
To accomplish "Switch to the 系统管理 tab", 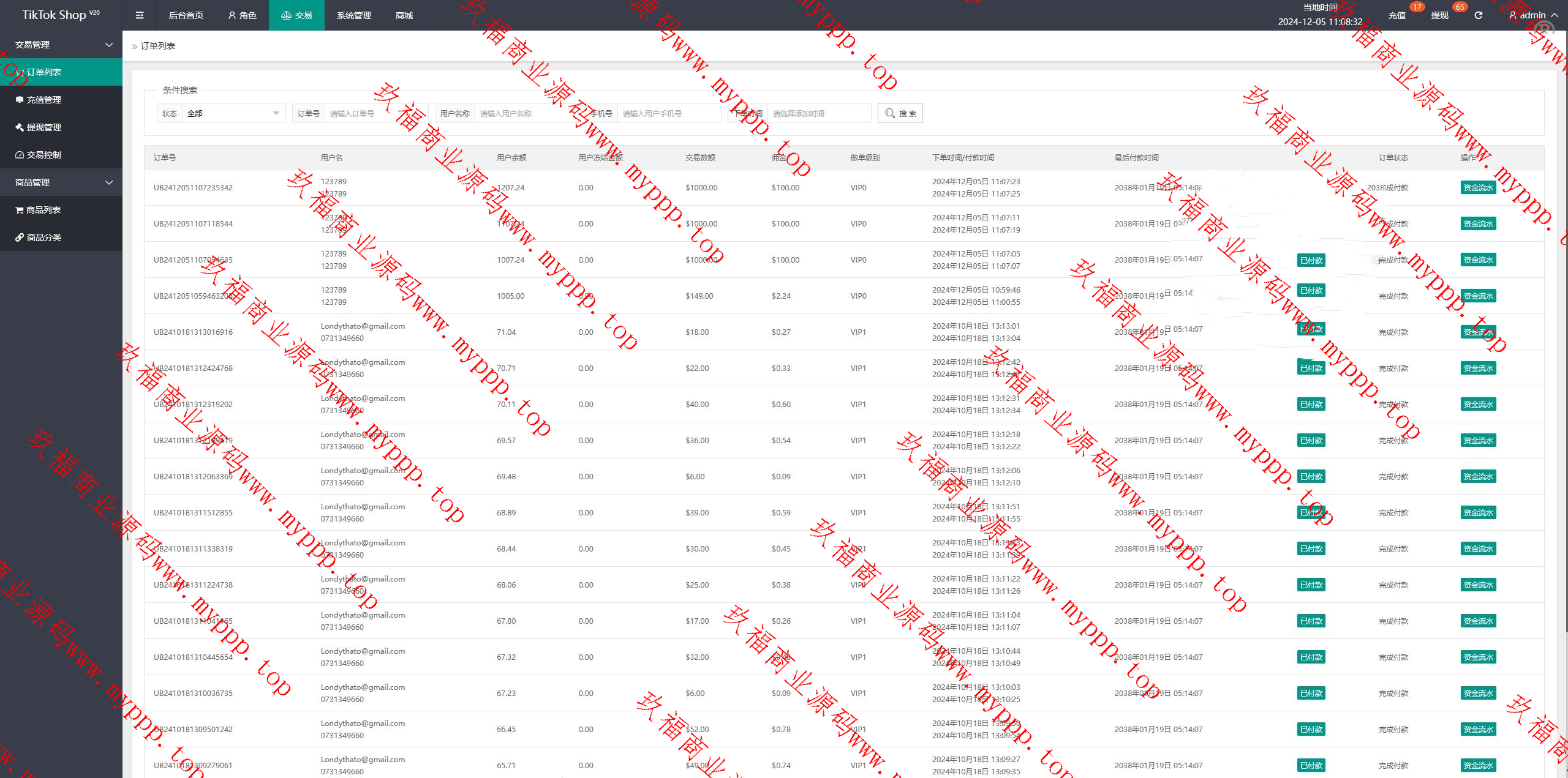I will pyautogui.click(x=353, y=15).
